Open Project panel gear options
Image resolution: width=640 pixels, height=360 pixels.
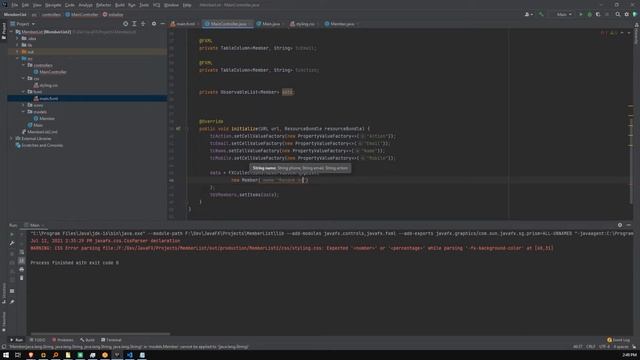(x=154, y=24)
